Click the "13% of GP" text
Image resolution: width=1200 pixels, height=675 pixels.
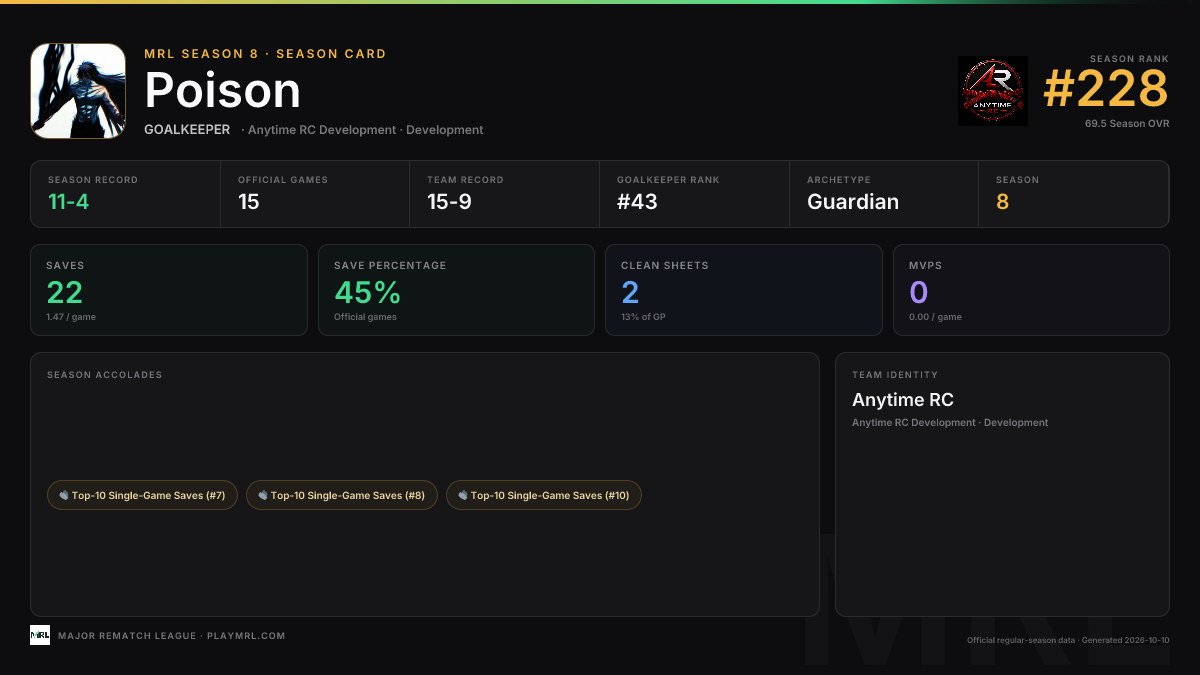[x=643, y=317]
